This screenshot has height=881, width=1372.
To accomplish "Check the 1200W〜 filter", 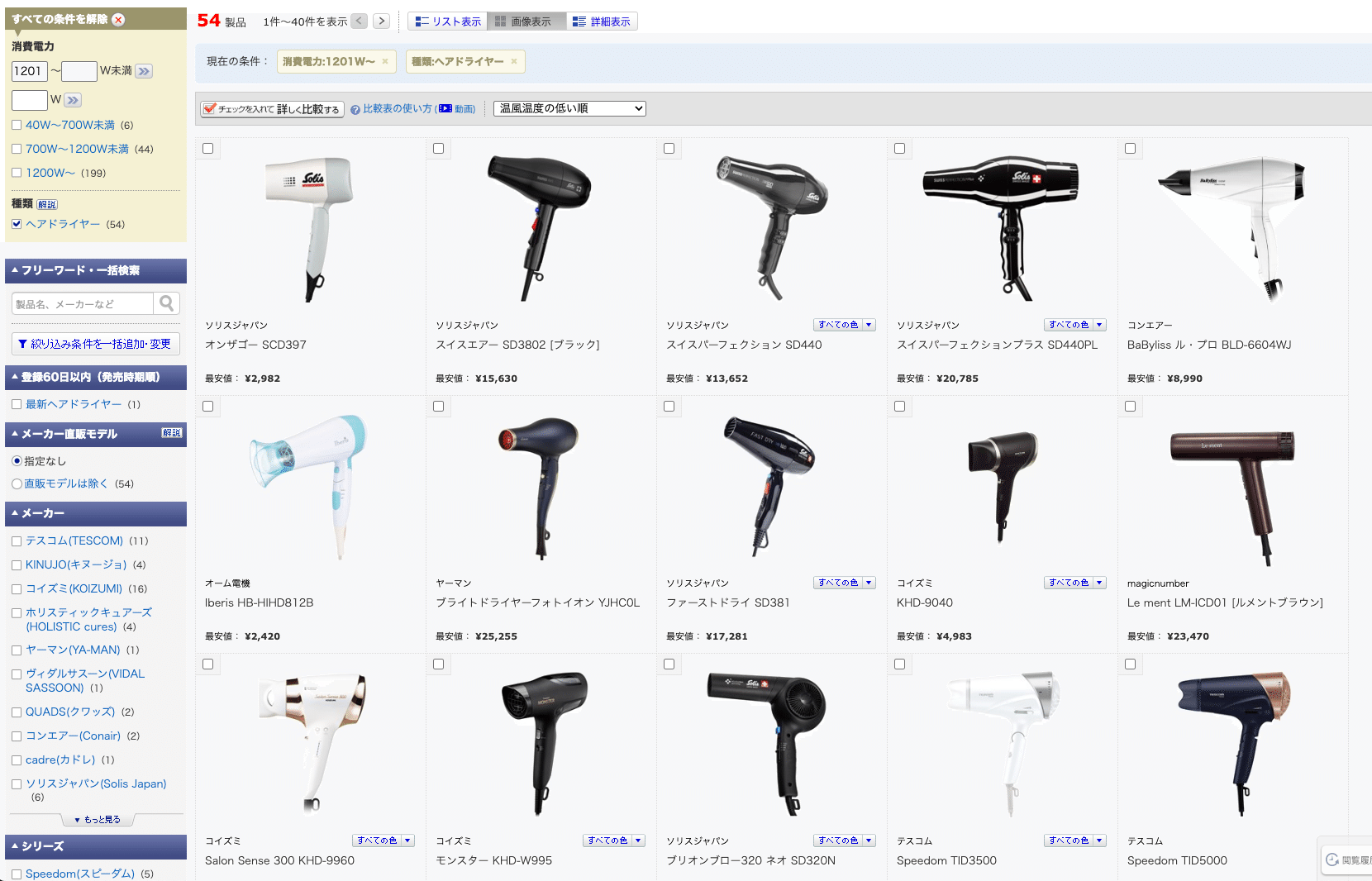I will [17, 174].
